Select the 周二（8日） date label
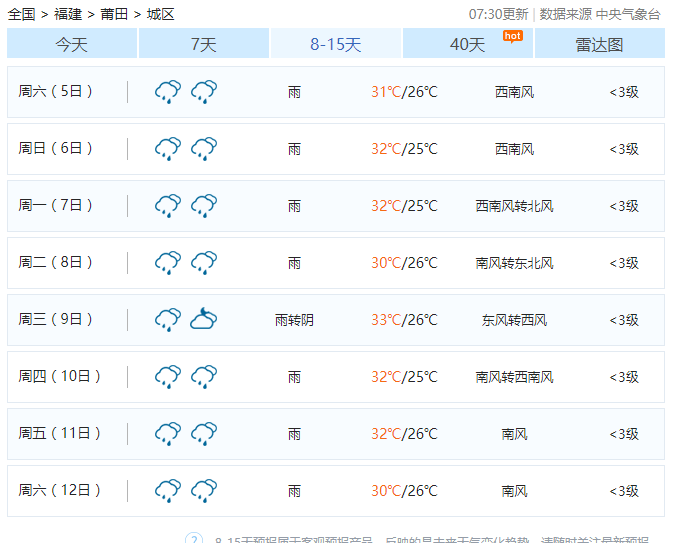Screen dimensions: 674x543 [x=55, y=262]
